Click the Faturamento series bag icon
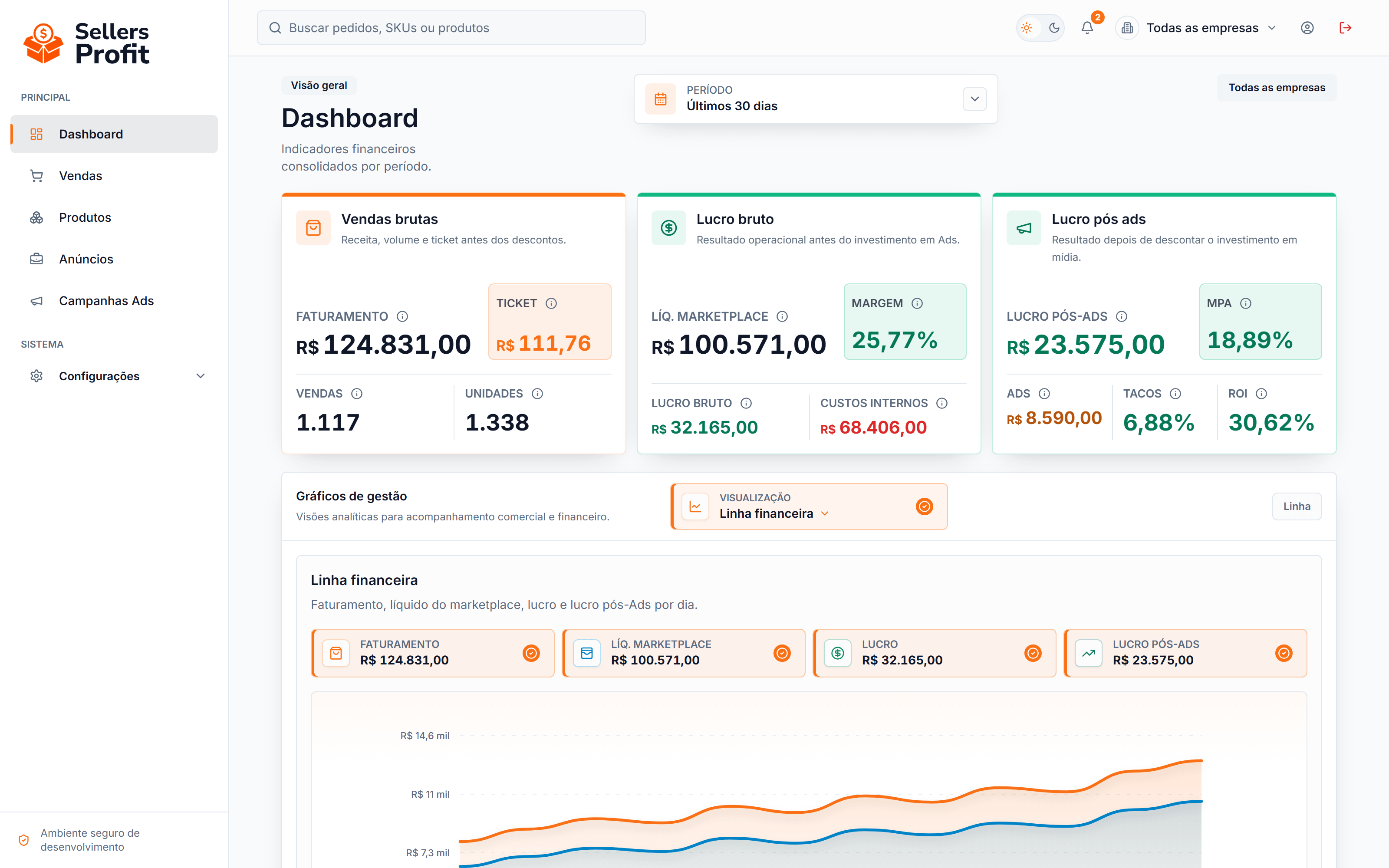Screen dimensions: 1389x868 [x=336, y=653]
